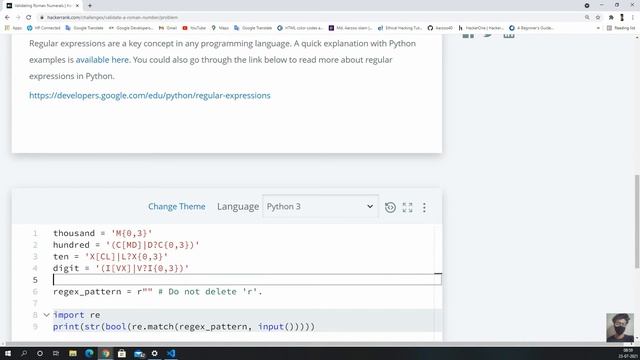Click the page's vertical scrollbar thumb
This screenshot has height=360, width=640.
(637, 221)
